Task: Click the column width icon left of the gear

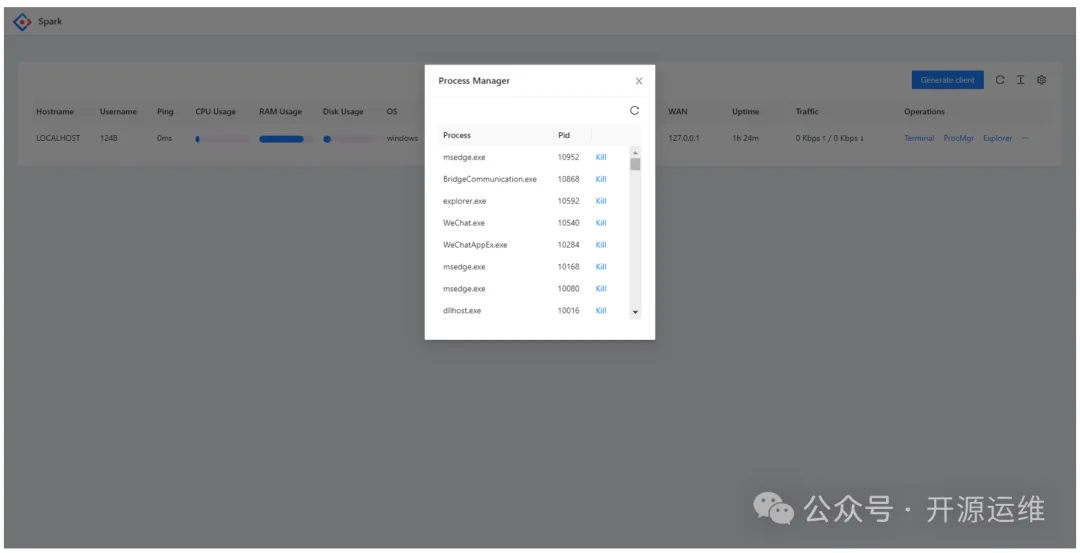Action: [1020, 80]
